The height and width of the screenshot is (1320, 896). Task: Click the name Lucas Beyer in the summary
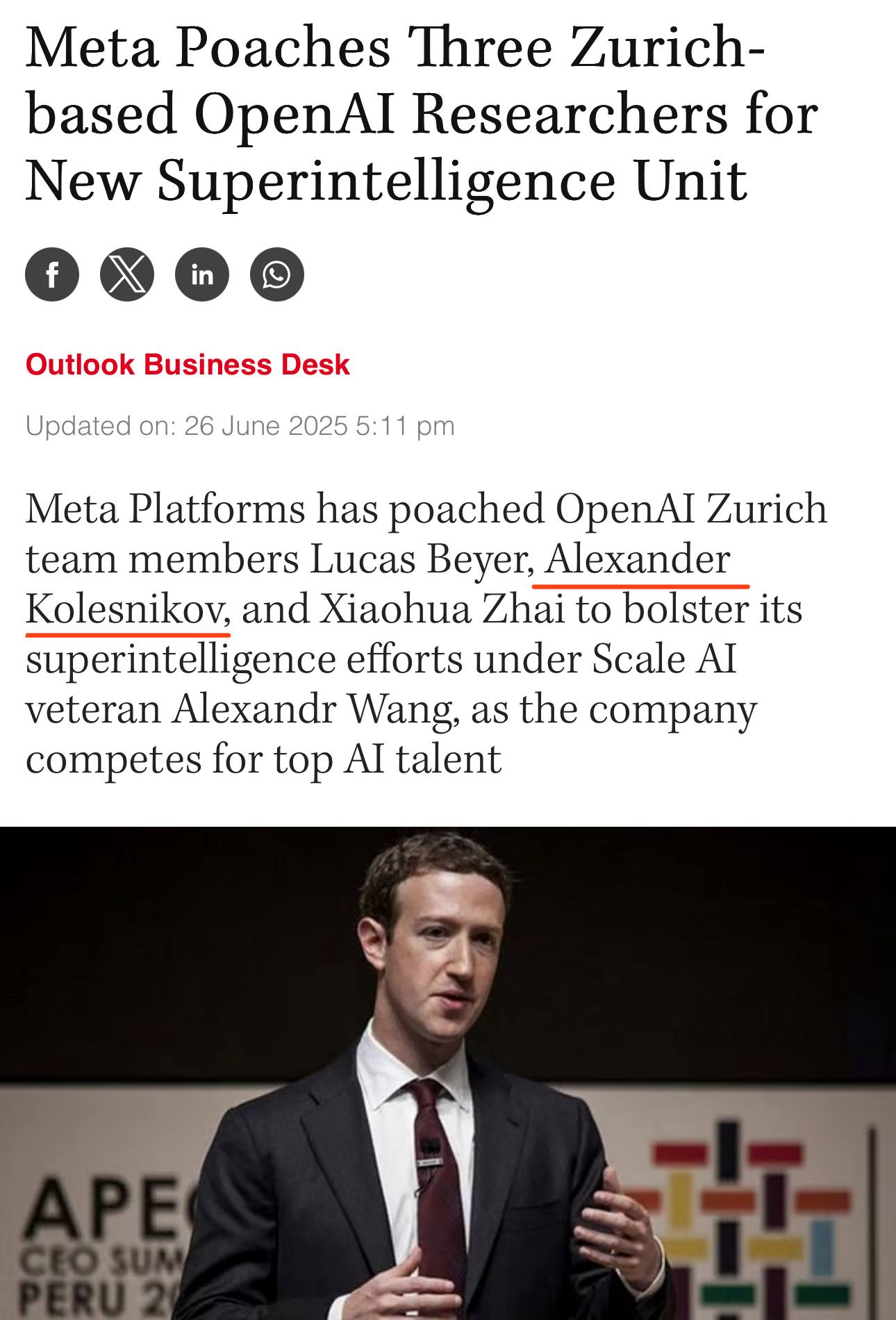click(x=419, y=559)
